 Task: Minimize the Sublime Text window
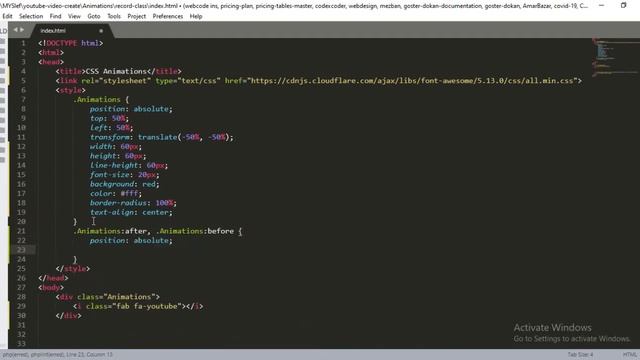point(601,5)
